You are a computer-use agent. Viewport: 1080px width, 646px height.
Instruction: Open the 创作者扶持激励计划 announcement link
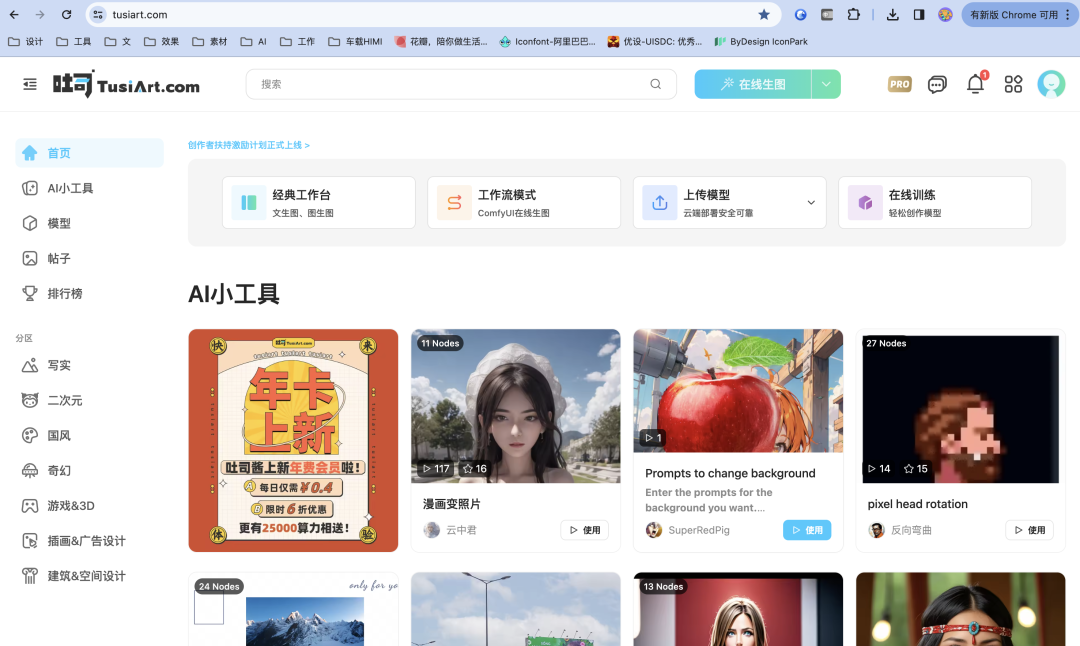coord(249,145)
